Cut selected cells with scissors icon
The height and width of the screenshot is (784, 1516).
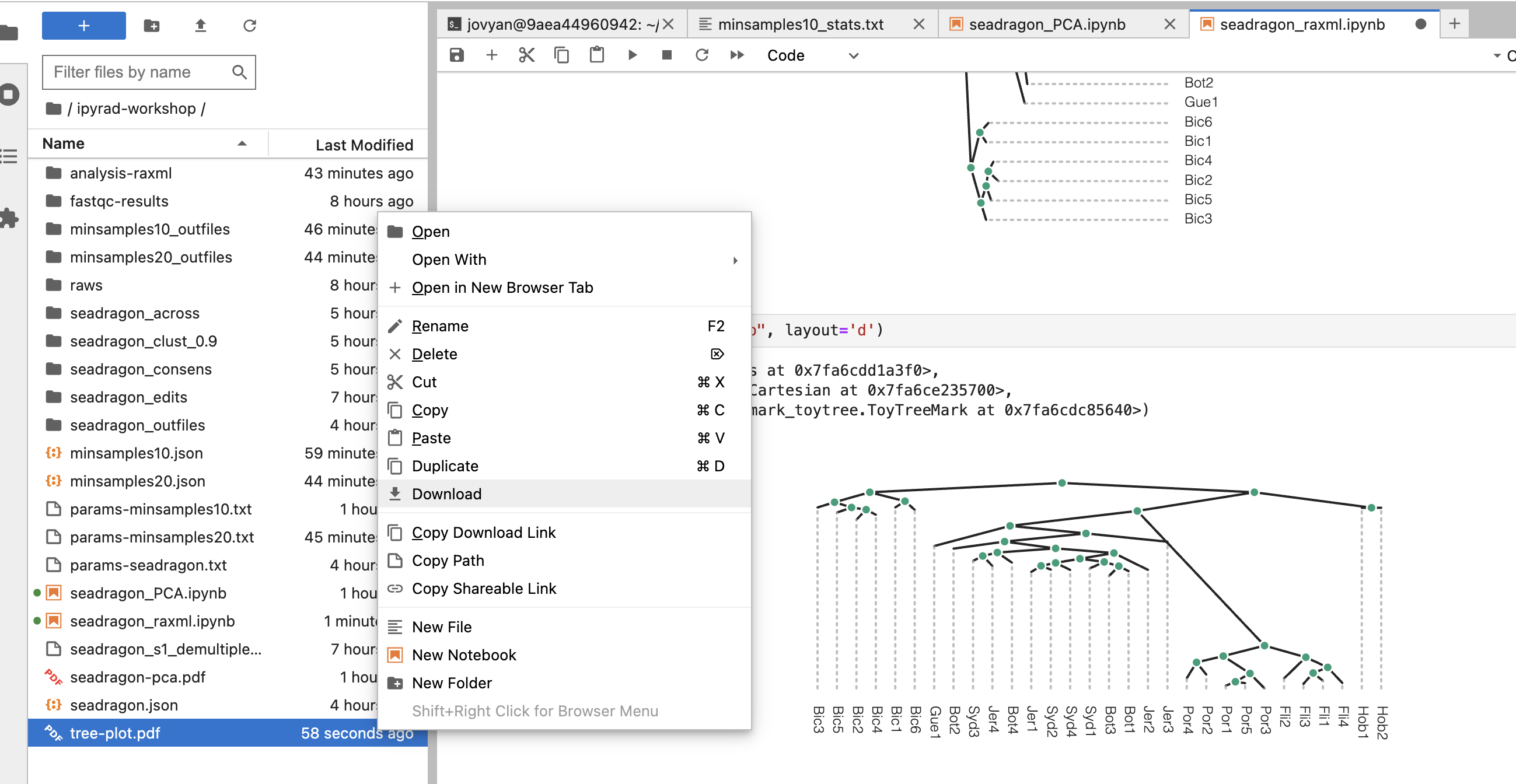point(527,55)
